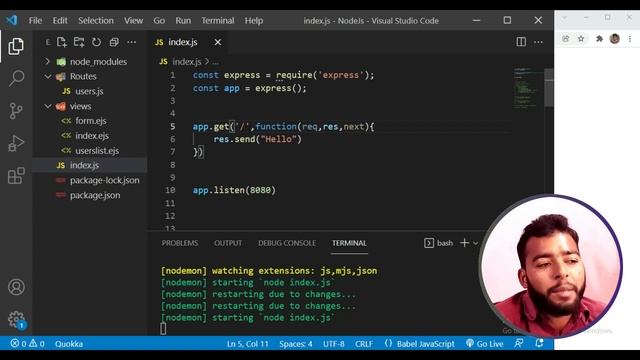Click Ln 5, Col 11 cursor position
Image resolution: width=640 pixels, height=360 pixels.
tap(248, 344)
